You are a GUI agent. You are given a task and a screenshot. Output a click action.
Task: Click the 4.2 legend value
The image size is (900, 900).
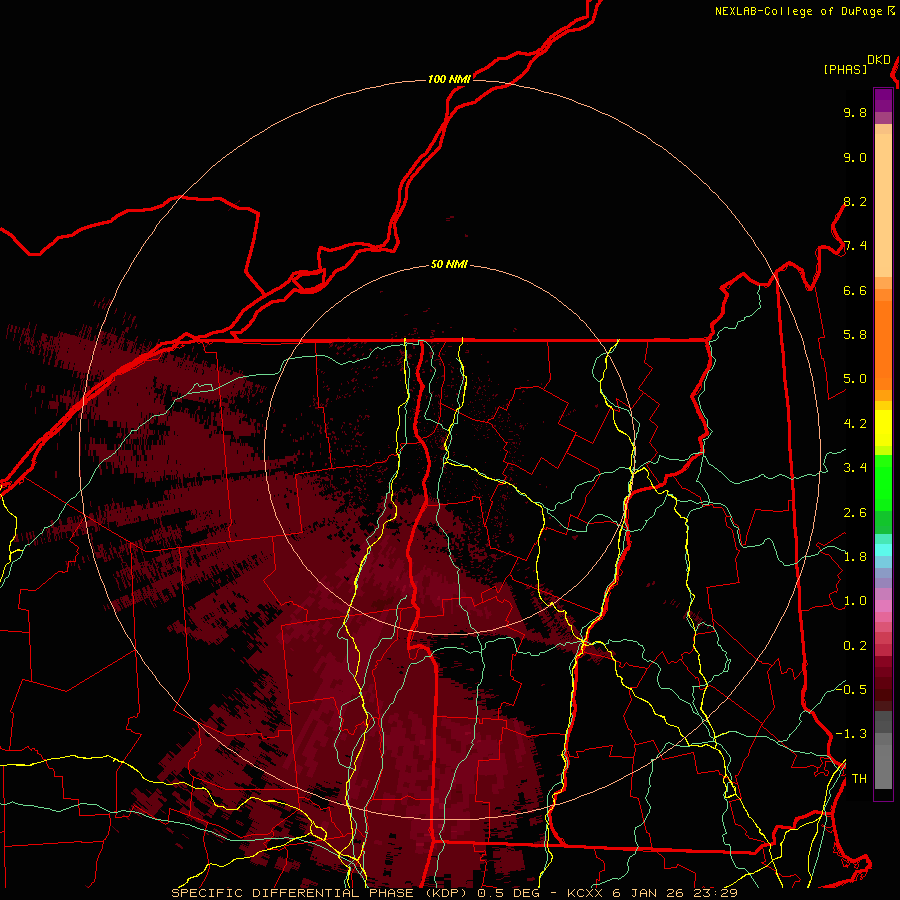(855, 424)
